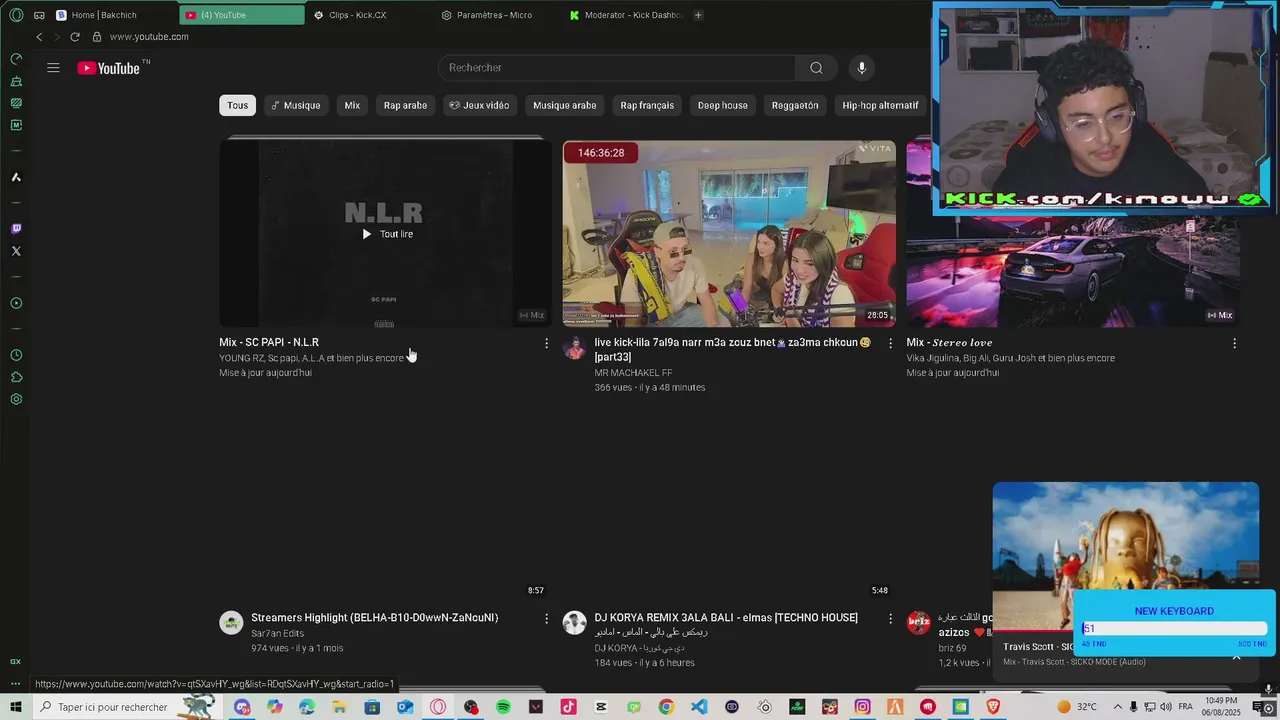
Task: Open live kick-lila 7al9a narr title
Action: pyautogui.click(x=732, y=349)
